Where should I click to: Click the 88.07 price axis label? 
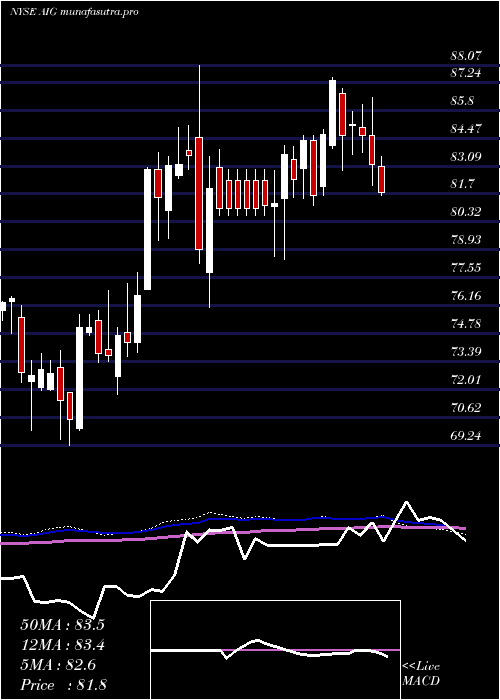point(466,56)
